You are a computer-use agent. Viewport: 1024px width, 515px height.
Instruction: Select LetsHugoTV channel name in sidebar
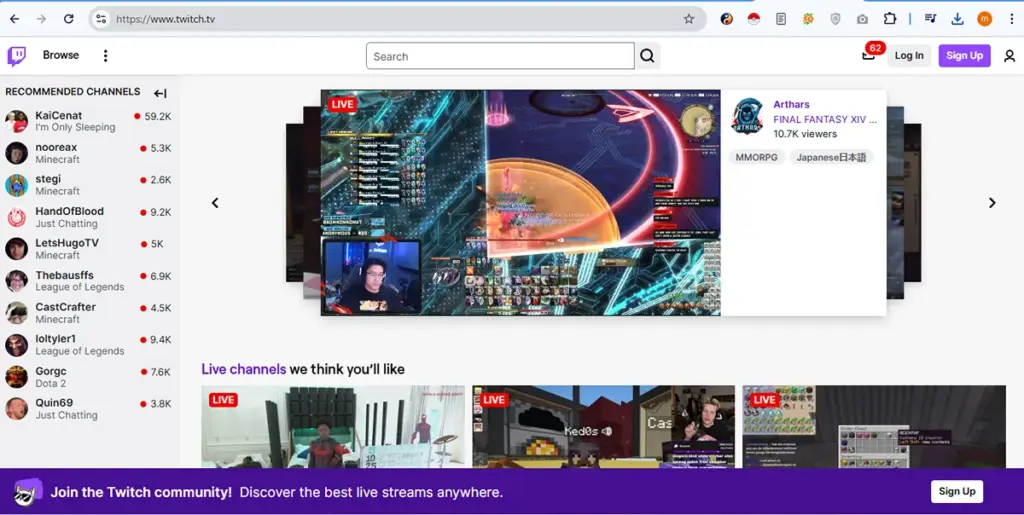point(67,243)
